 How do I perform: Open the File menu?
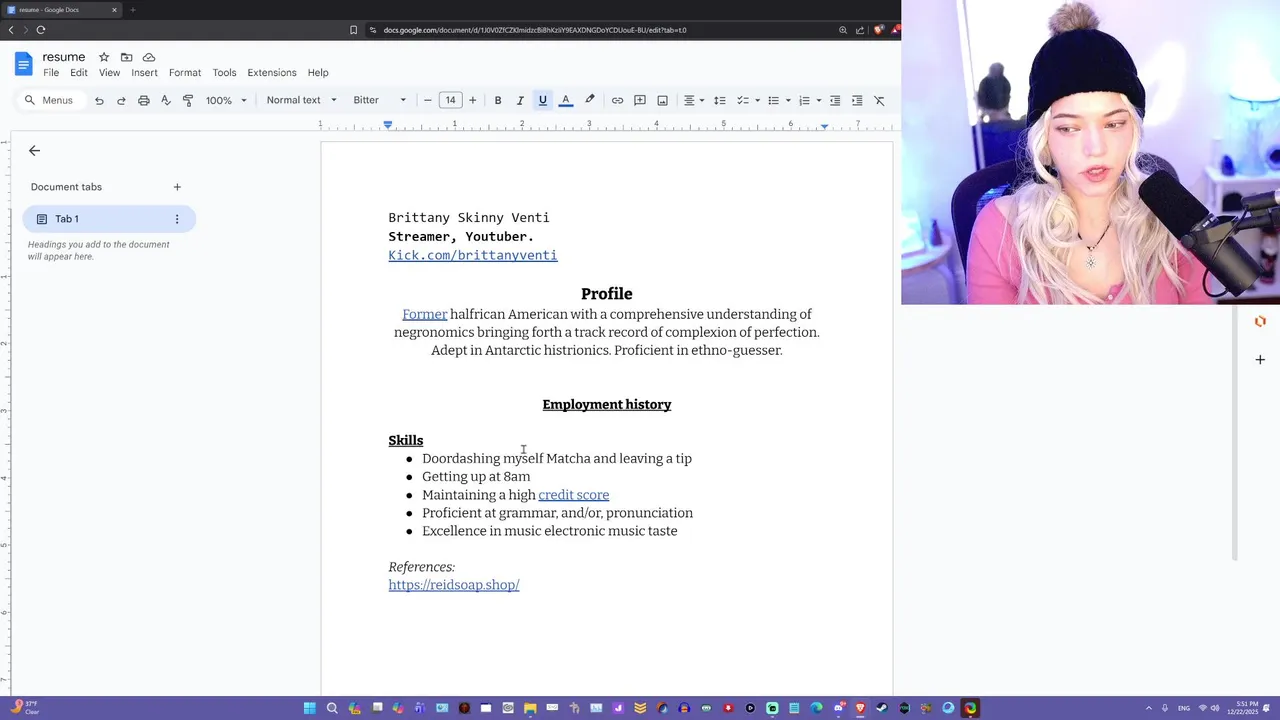(x=51, y=73)
